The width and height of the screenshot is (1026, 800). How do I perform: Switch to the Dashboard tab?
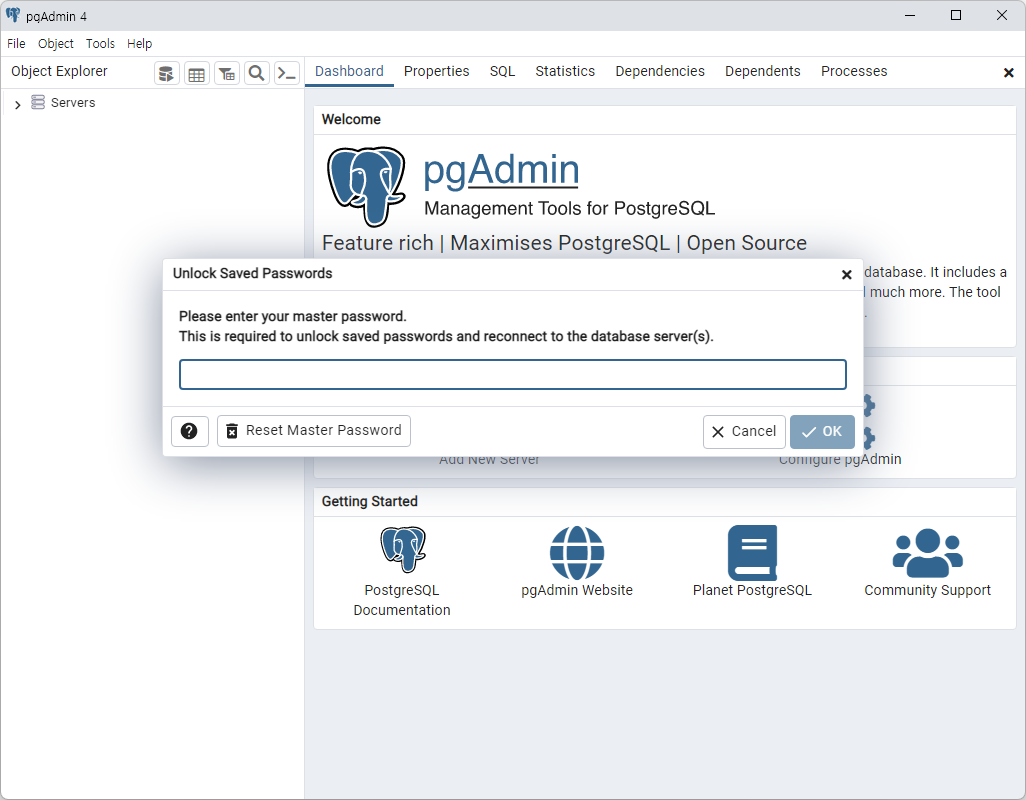point(349,71)
